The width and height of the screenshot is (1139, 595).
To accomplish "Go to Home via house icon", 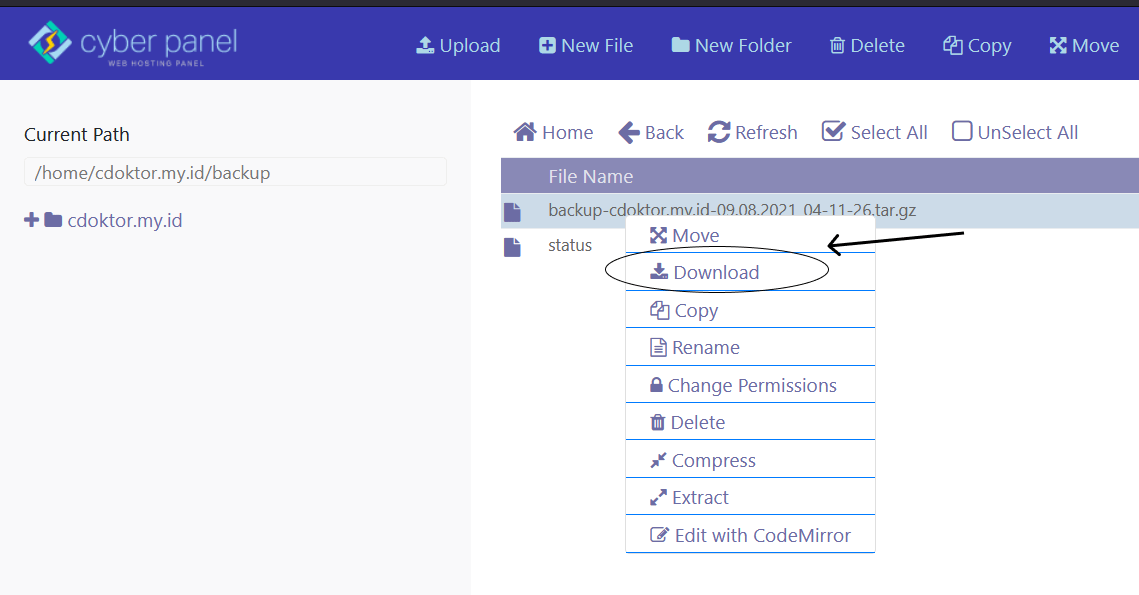I will tap(525, 132).
